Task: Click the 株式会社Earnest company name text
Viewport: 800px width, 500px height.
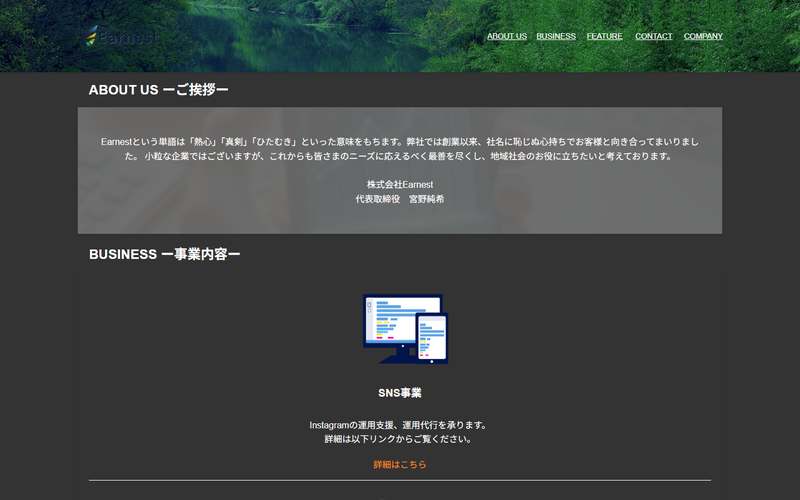Action: (400, 184)
